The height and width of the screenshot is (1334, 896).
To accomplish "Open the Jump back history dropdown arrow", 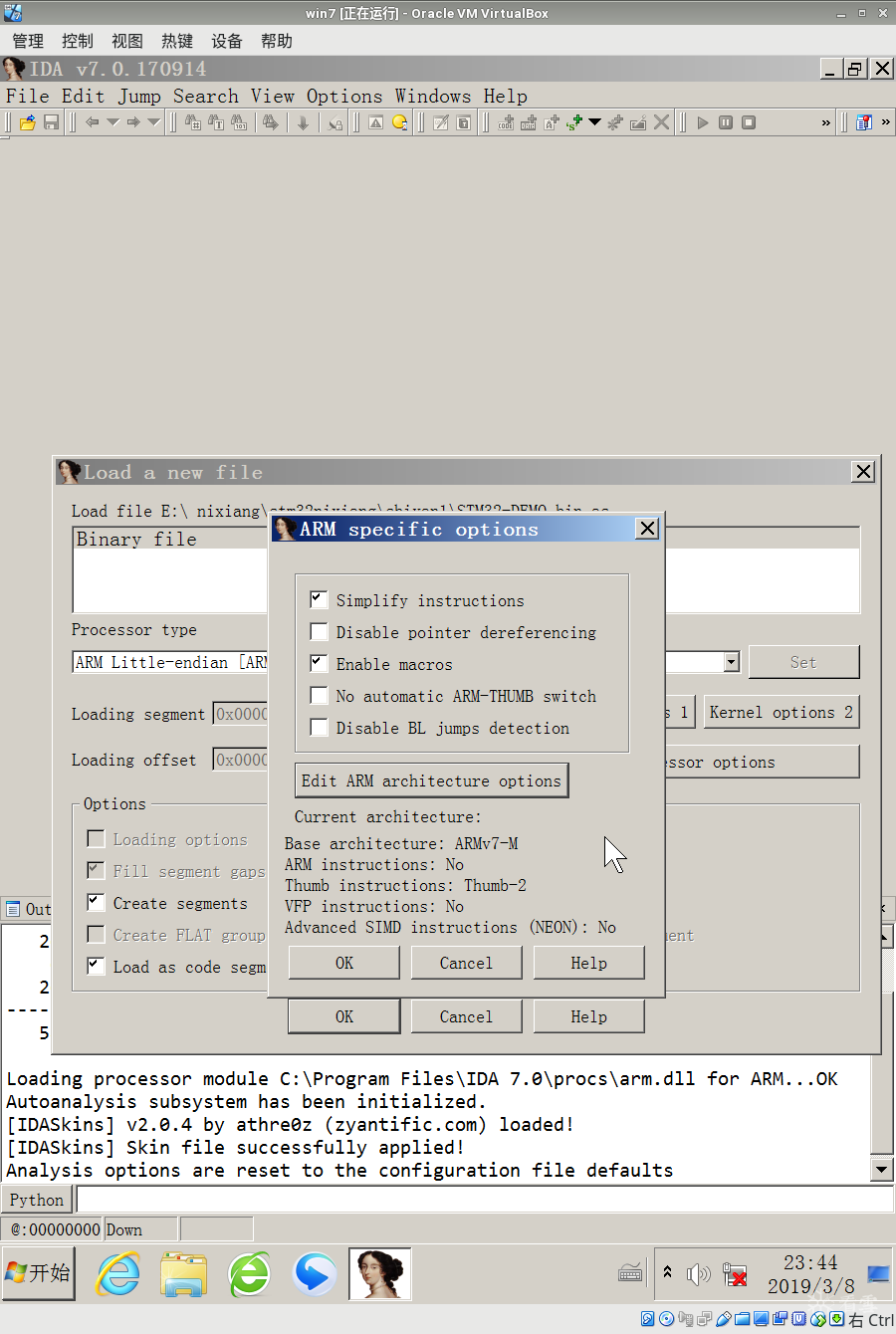I will click(x=112, y=122).
